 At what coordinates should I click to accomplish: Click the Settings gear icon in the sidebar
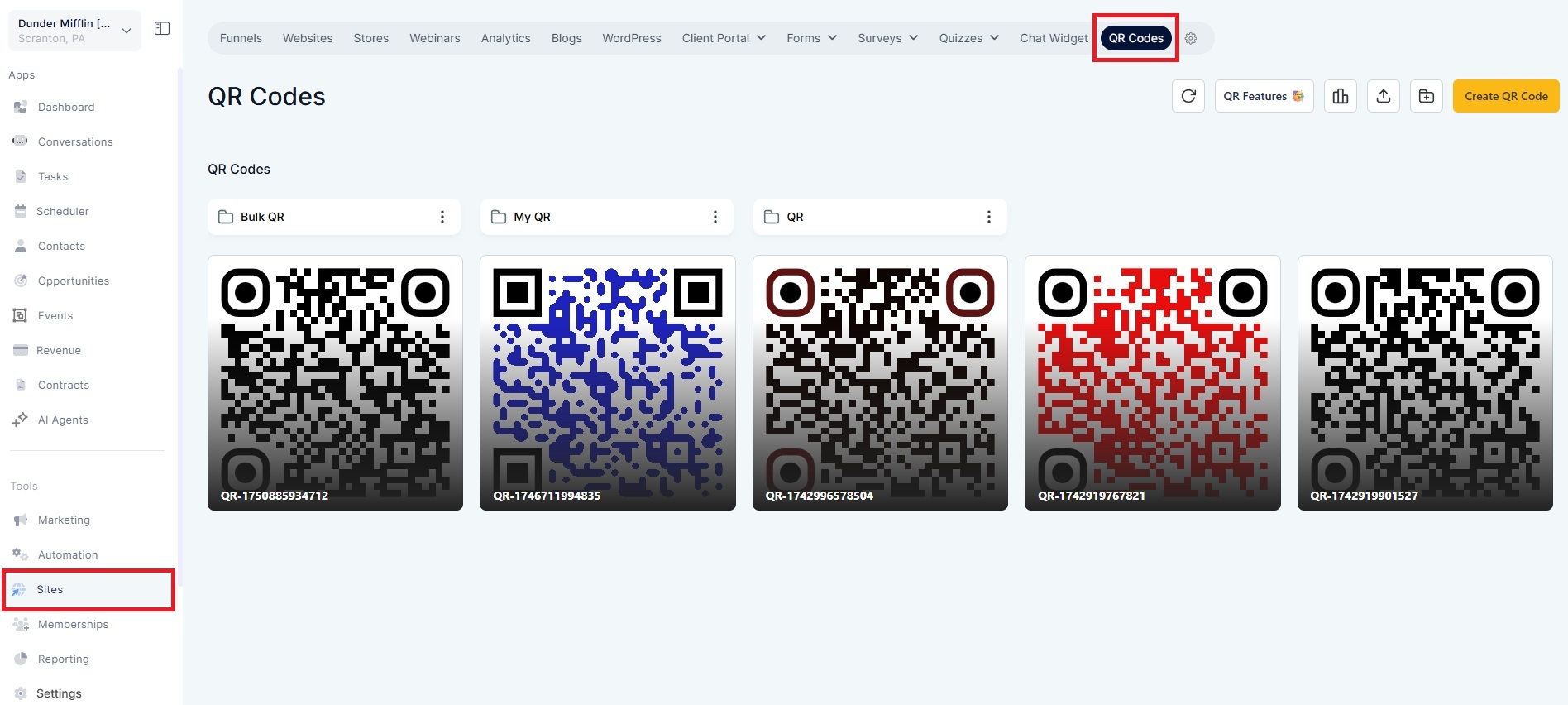point(21,693)
